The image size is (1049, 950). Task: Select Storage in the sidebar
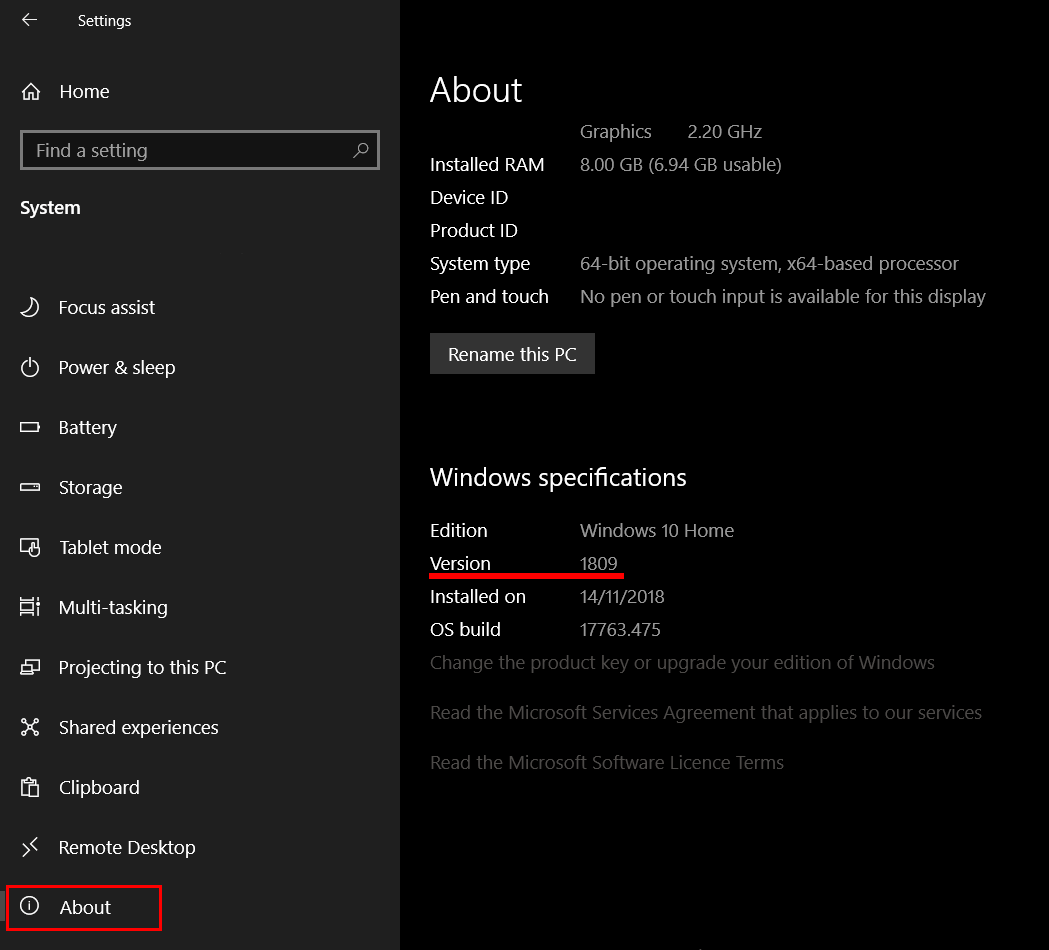point(90,488)
